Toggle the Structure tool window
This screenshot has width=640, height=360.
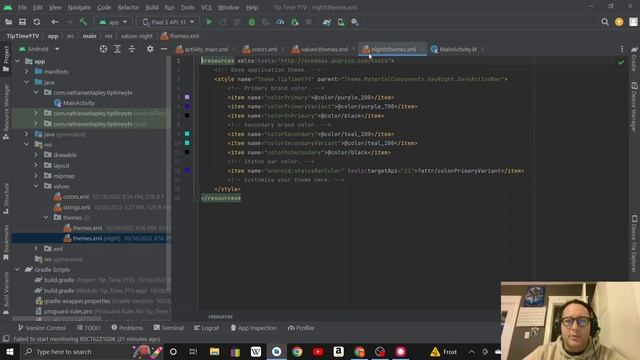[6, 198]
